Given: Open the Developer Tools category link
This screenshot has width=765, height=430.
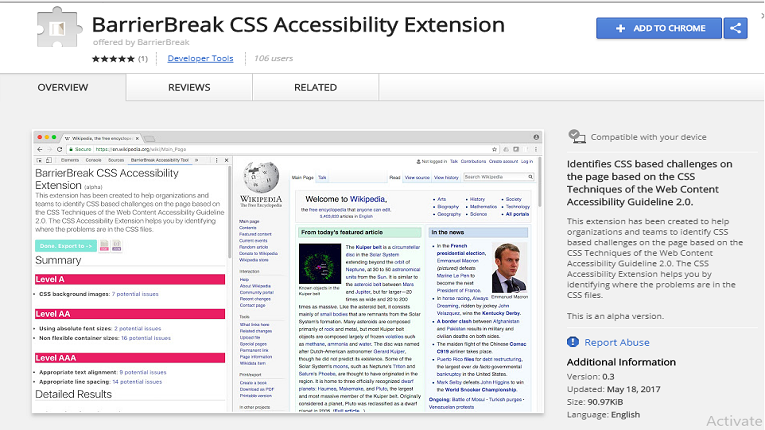Looking at the screenshot, I should pos(200,58).
